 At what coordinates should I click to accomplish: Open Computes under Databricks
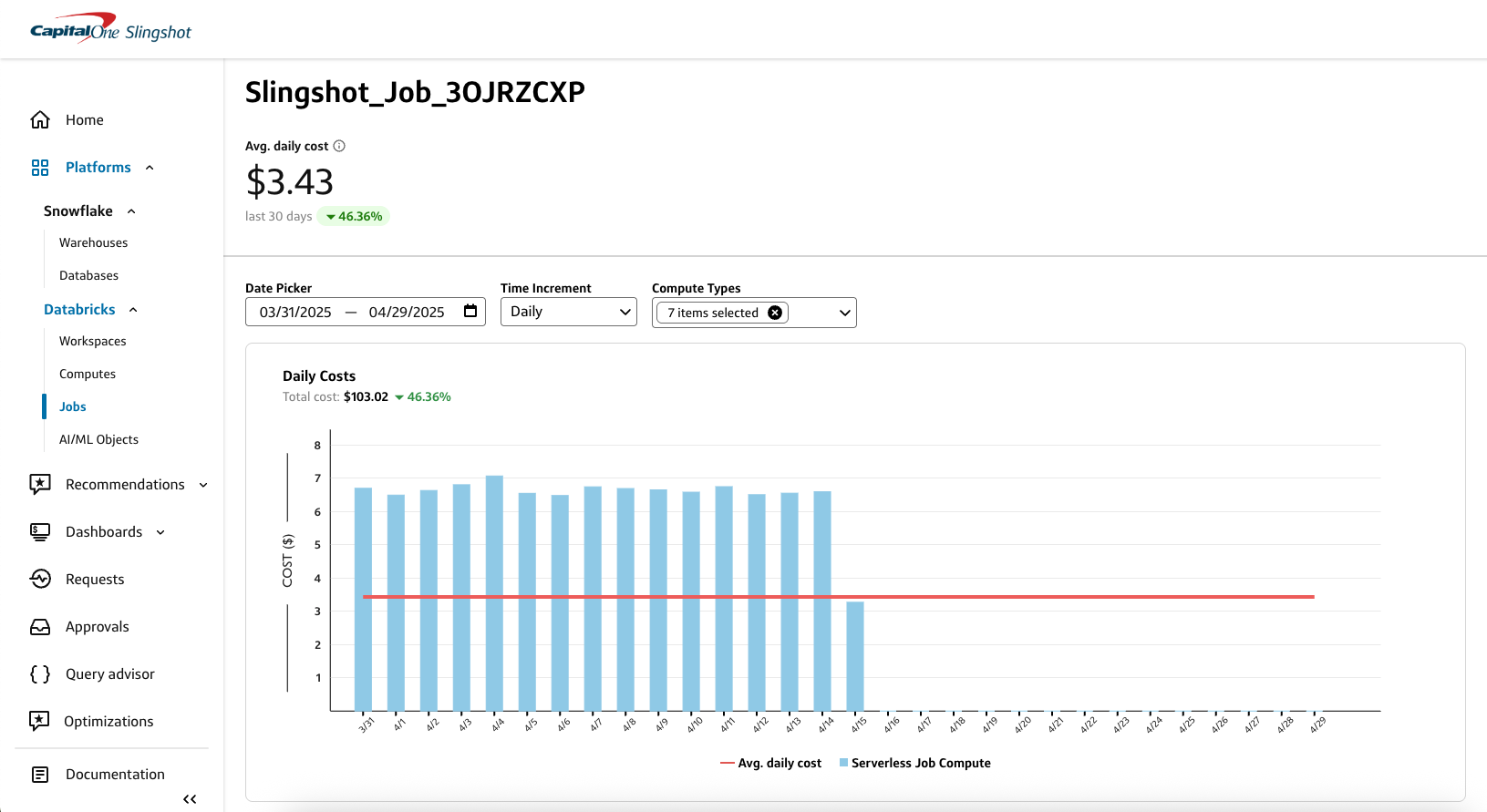tap(88, 374)
